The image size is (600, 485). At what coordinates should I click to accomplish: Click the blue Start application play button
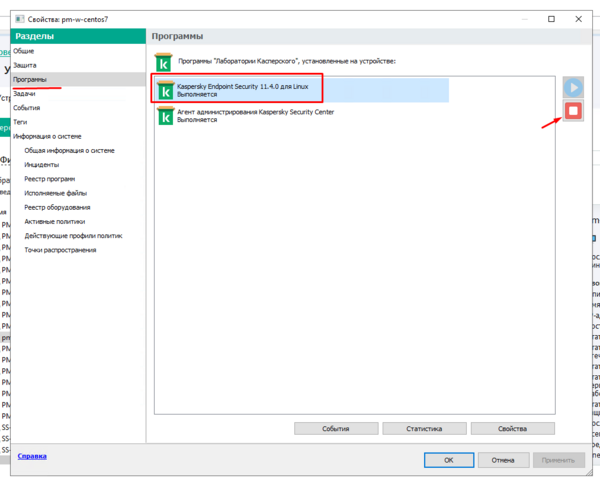[x=573, y=87]
